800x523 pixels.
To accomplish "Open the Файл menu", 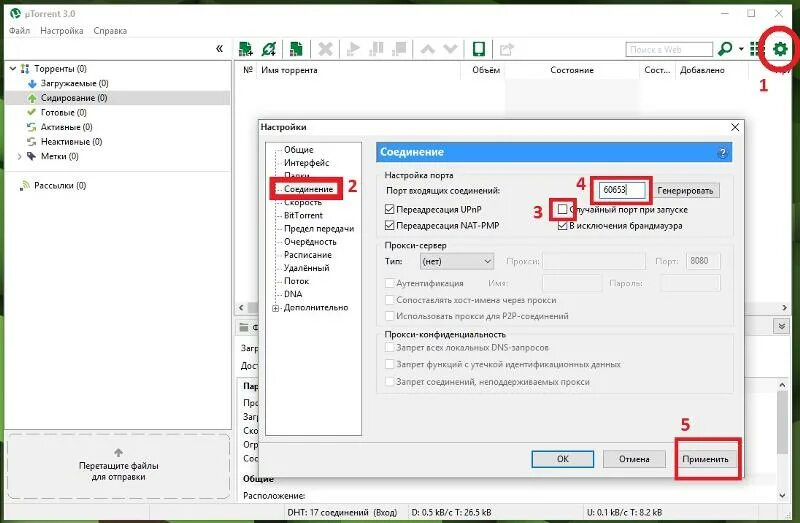I will click(19, 31).
